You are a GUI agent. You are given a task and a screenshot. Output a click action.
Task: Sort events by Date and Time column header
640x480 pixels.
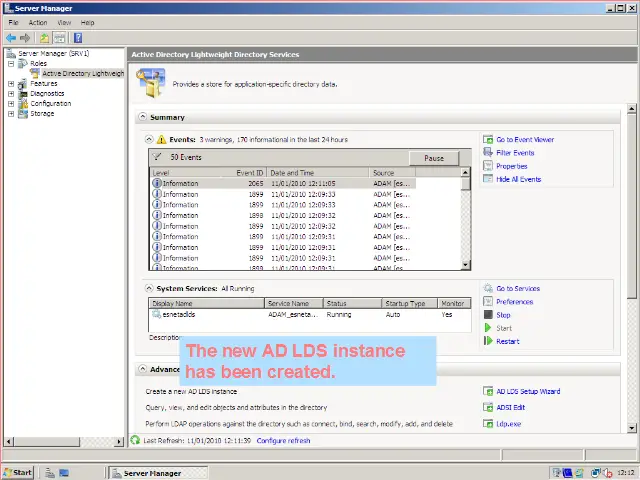click(318, 173)
